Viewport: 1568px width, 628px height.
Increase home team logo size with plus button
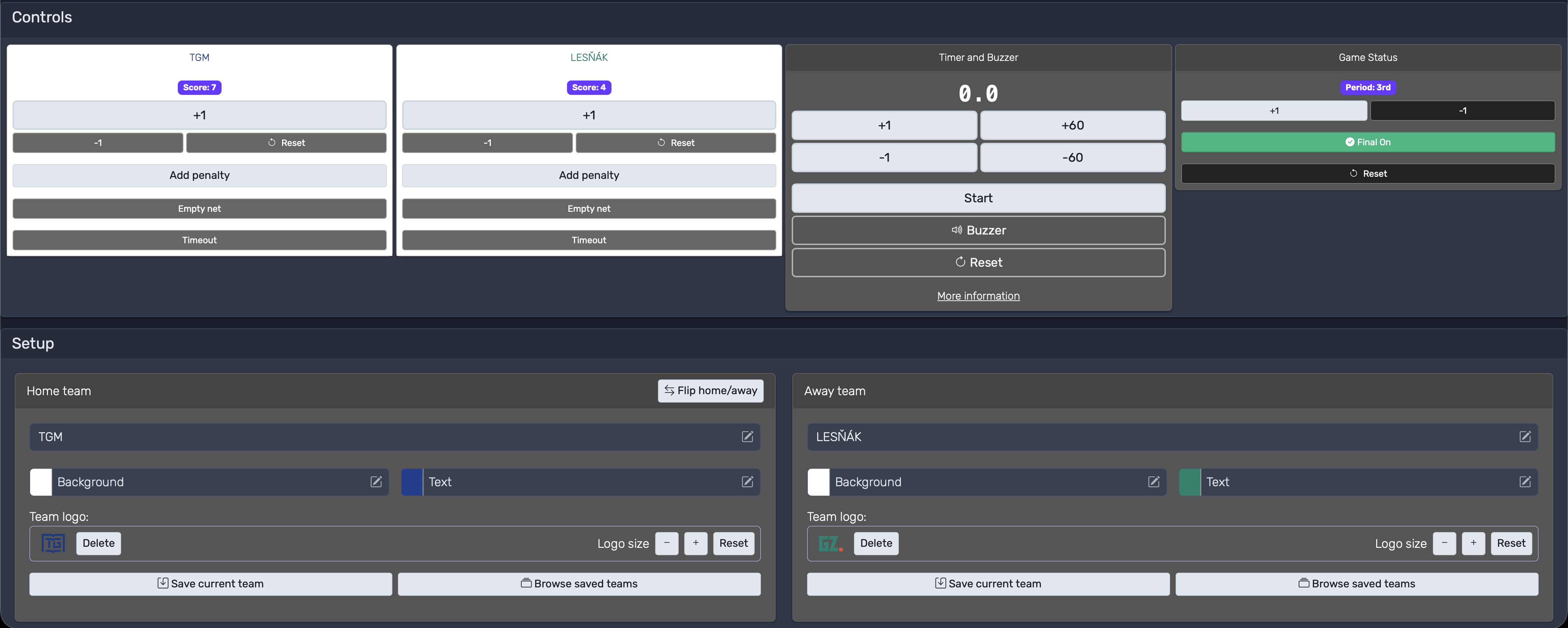(x=696, y=543)
